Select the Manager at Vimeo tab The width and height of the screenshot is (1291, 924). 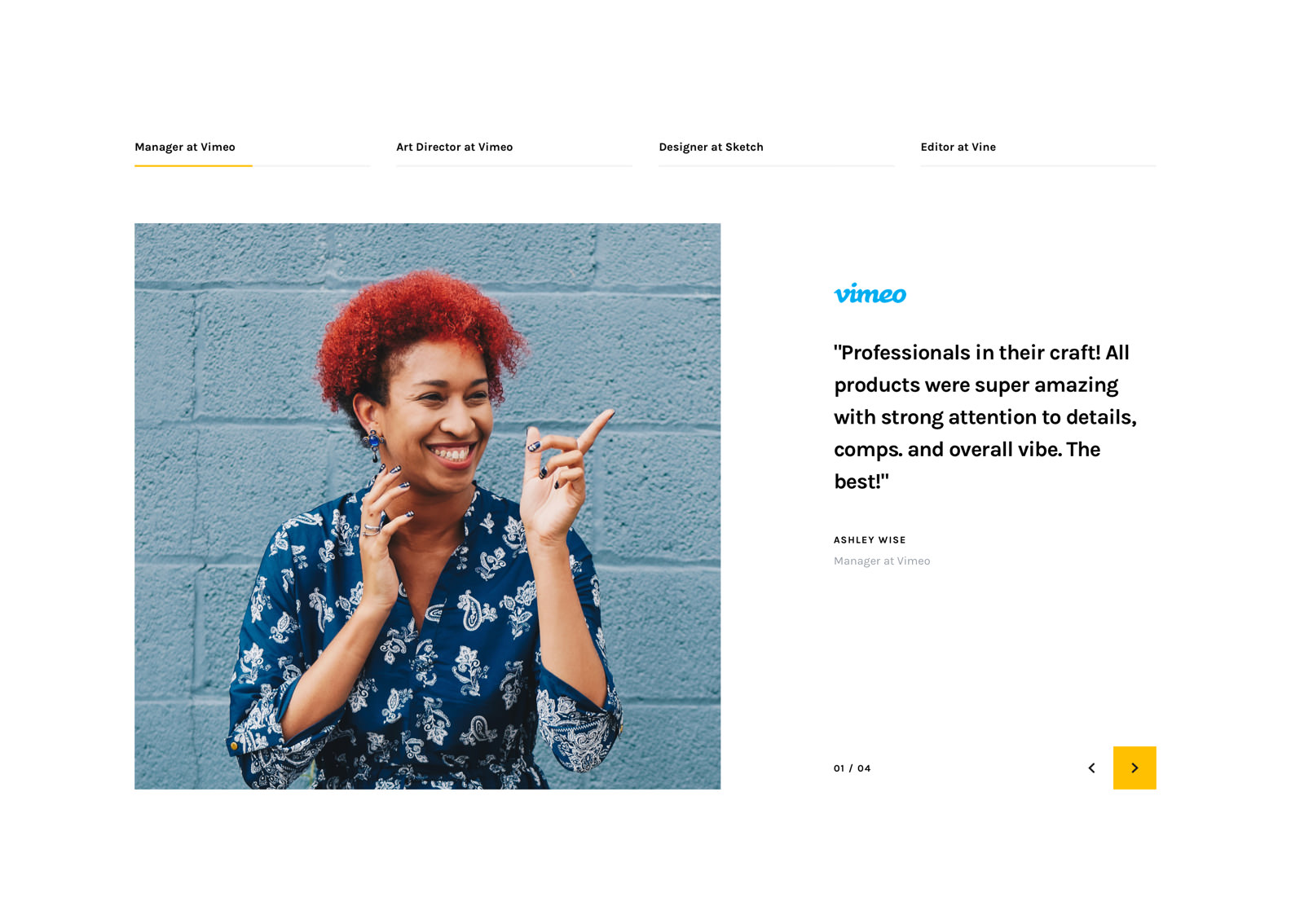pos(185,147)
